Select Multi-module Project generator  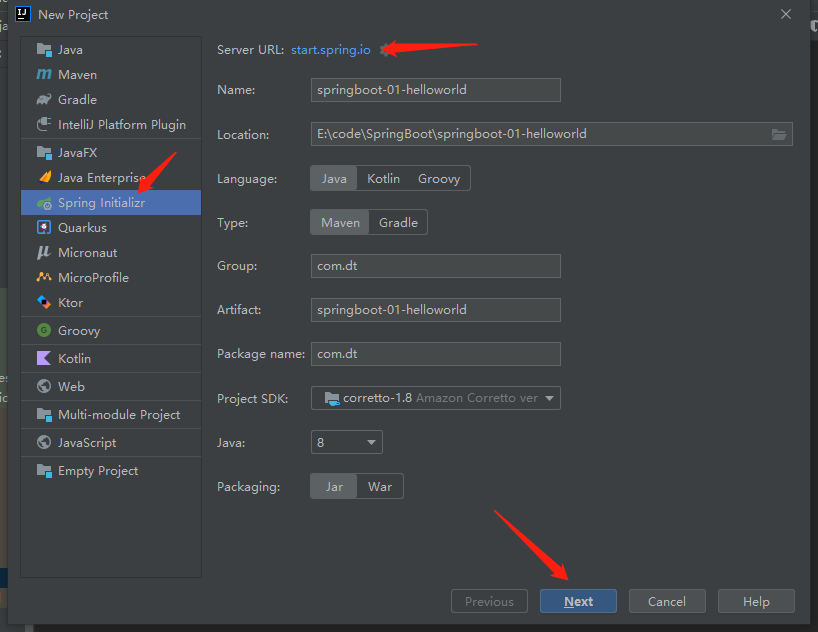click(x=111, y=415)
